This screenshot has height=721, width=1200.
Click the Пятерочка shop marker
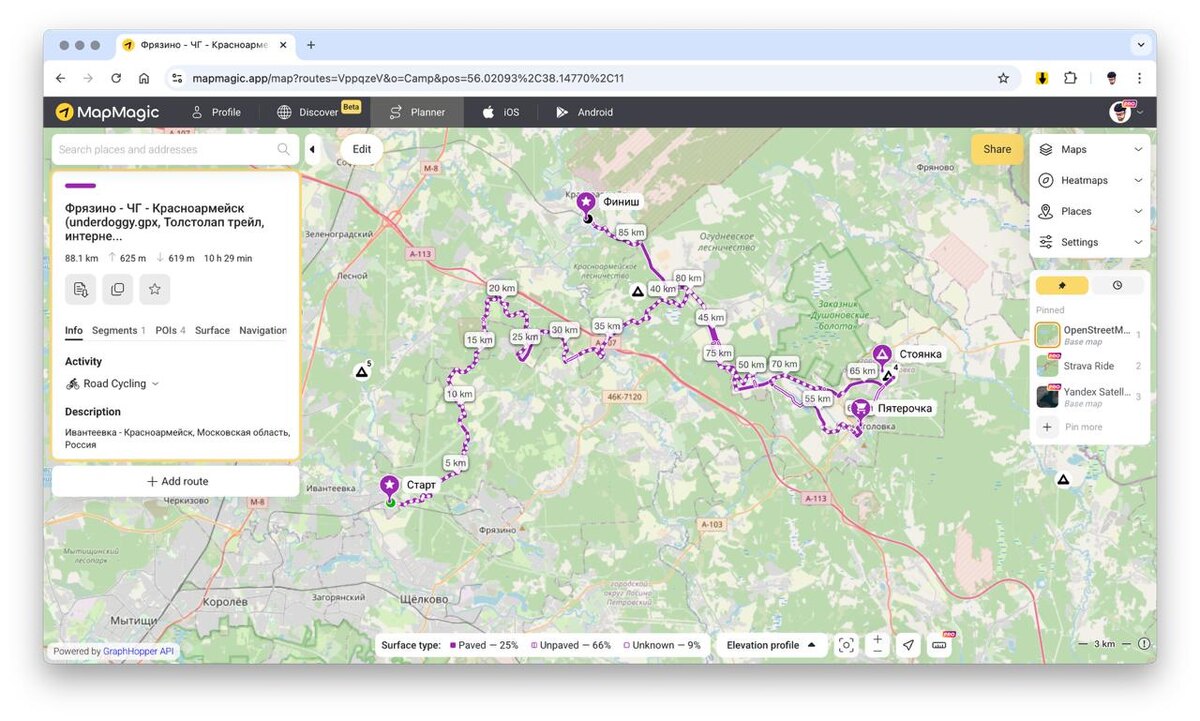click(860, 408)
